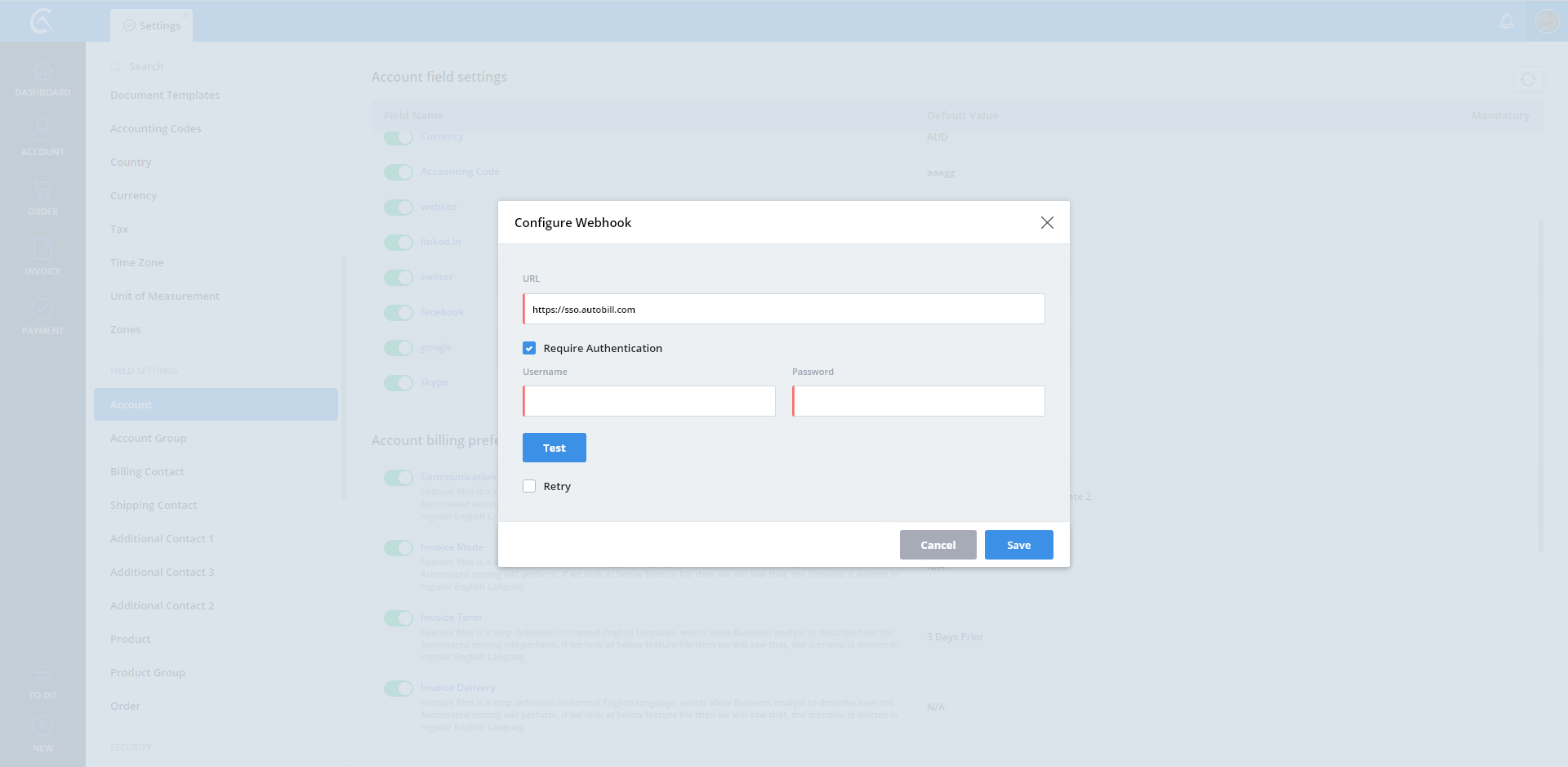Enable the Retry checkbox
This screenshot has height=767, width=1568.
coord(529,487)
